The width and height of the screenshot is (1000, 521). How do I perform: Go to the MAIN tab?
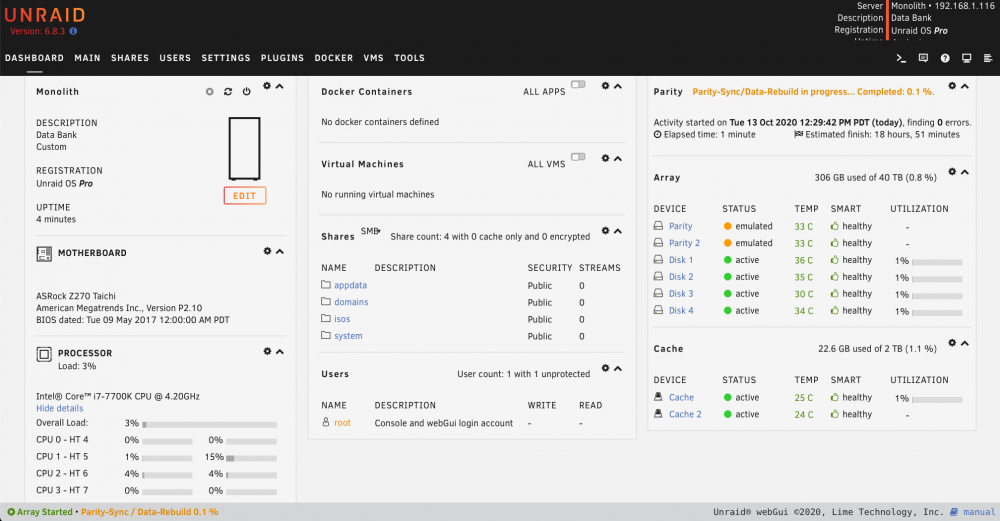[x=87, y=58]
